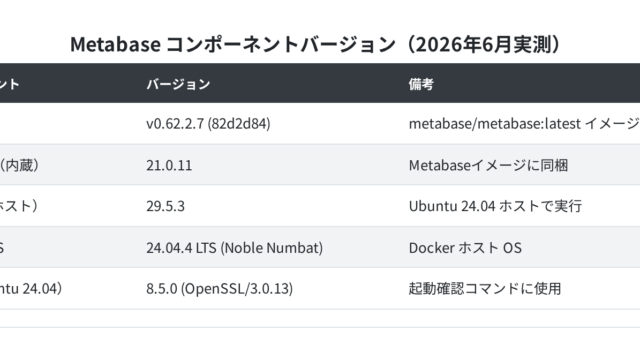Click the ホスト) component cell

[x=18, y=206]
